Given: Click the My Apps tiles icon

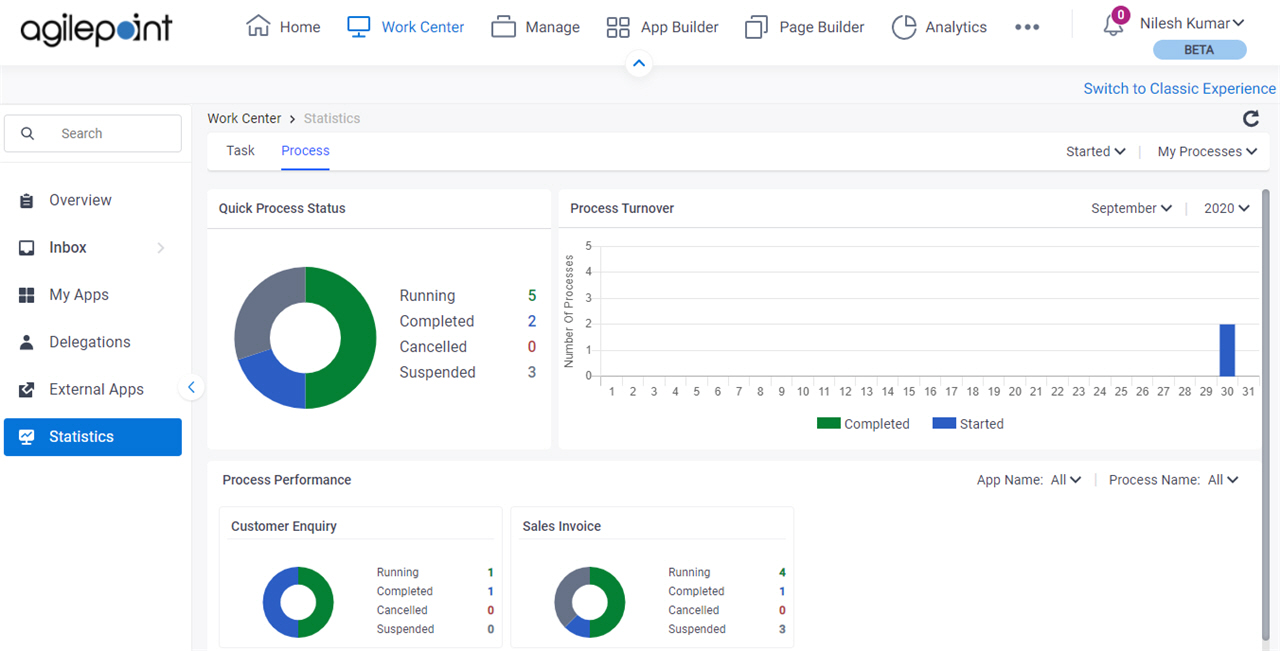Looking at the screenshot, I should click(27, 295).
